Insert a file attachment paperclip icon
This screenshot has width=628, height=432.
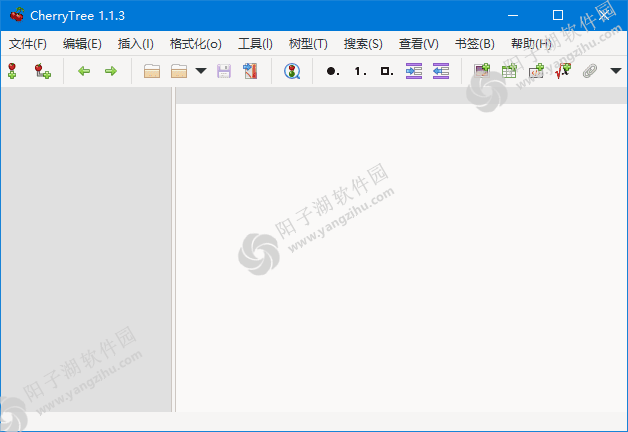590,71
